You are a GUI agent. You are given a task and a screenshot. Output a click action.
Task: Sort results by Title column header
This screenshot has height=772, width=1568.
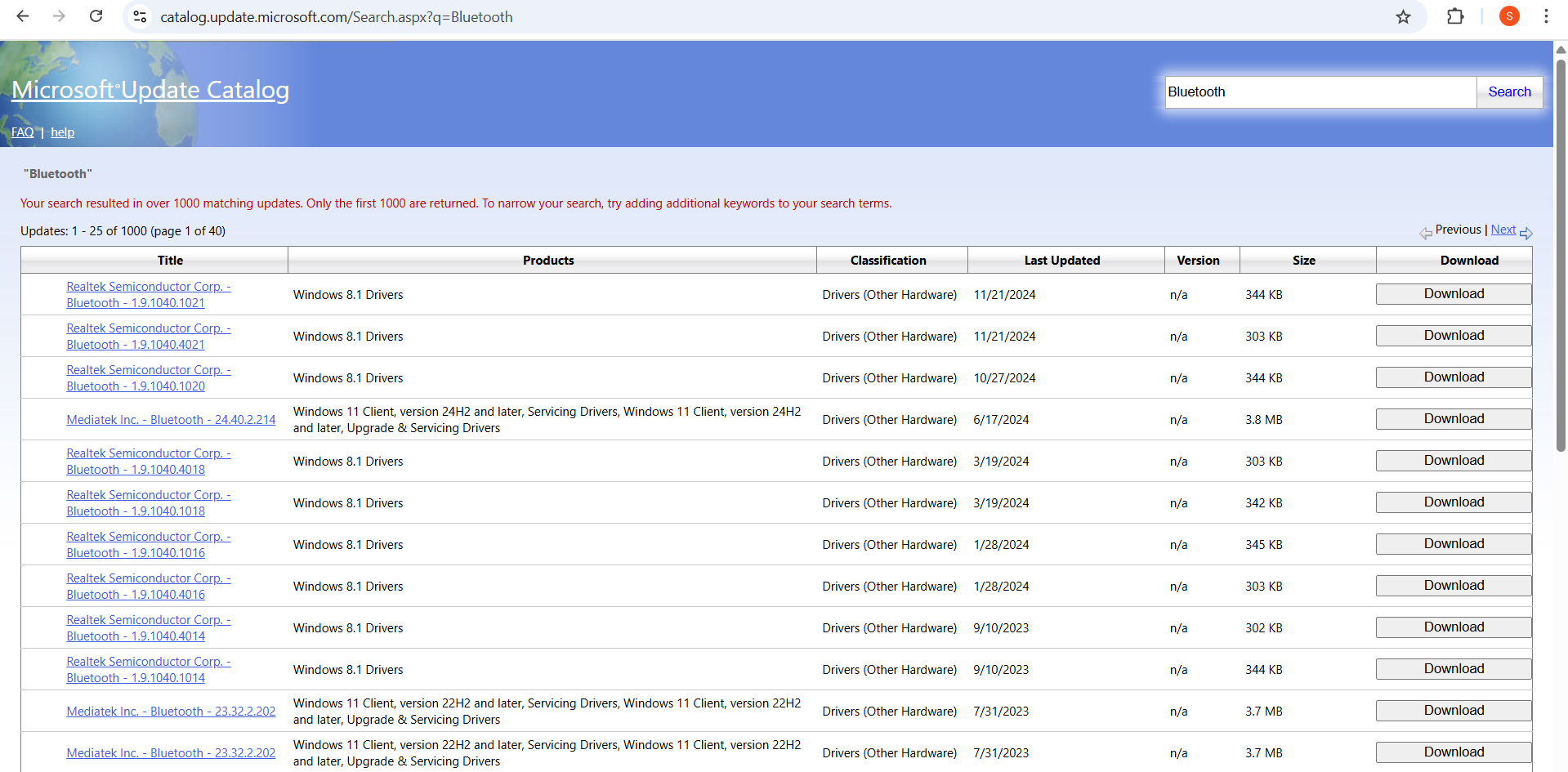[x=170, y=261]
